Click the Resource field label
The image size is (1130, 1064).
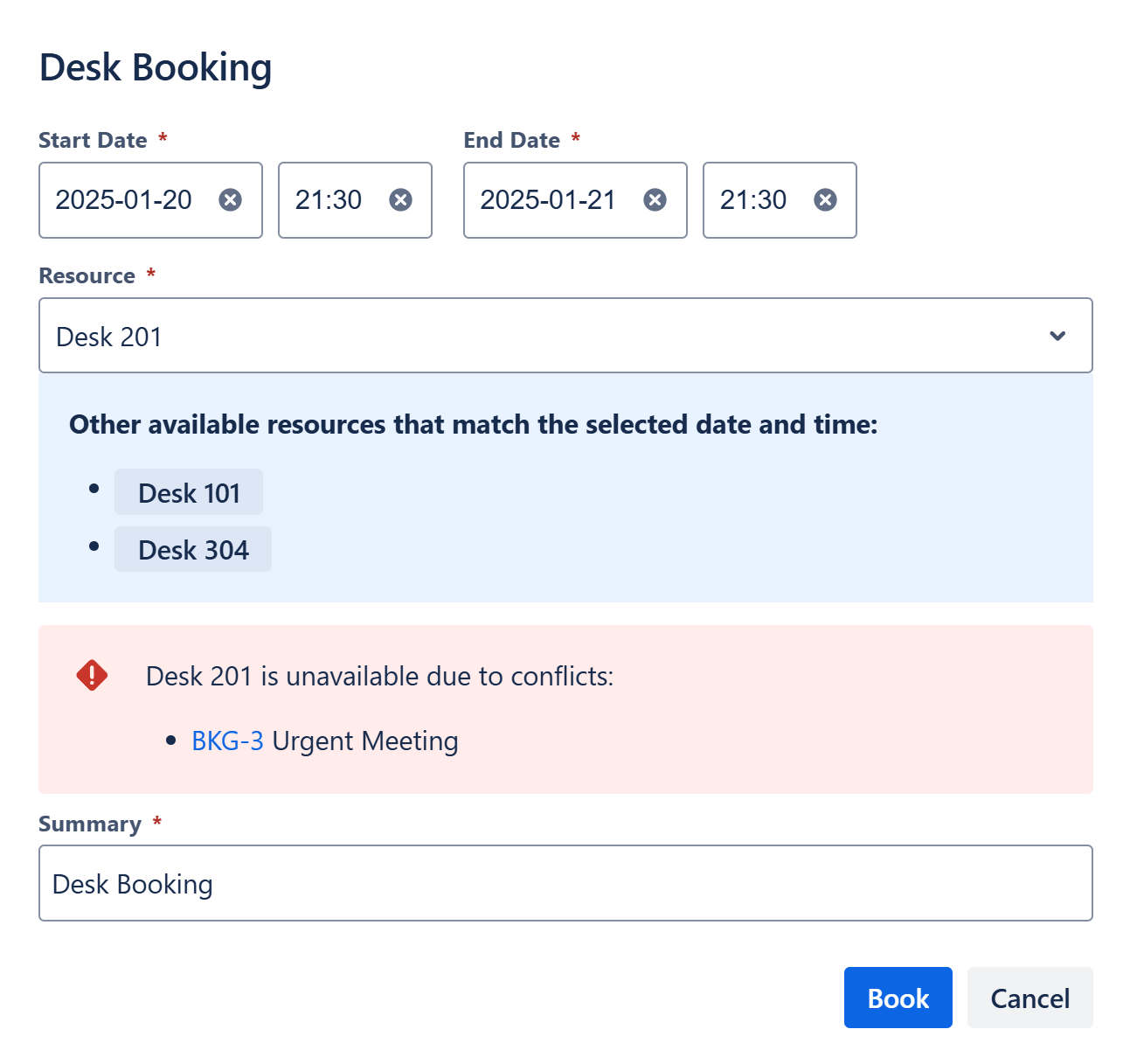pos(87,276)
